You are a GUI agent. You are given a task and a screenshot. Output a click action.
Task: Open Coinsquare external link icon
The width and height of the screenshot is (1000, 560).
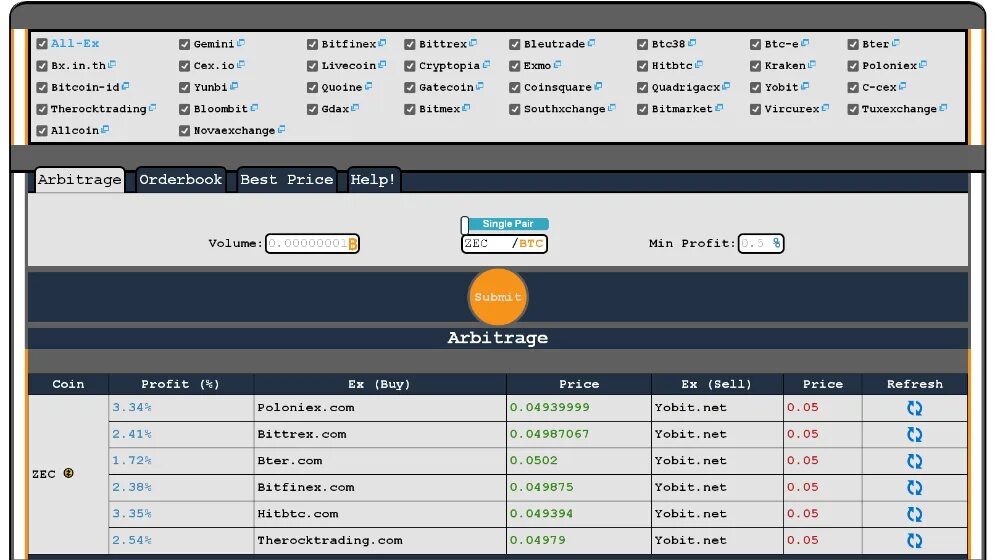pyautogui.click(x=598, y=87)
